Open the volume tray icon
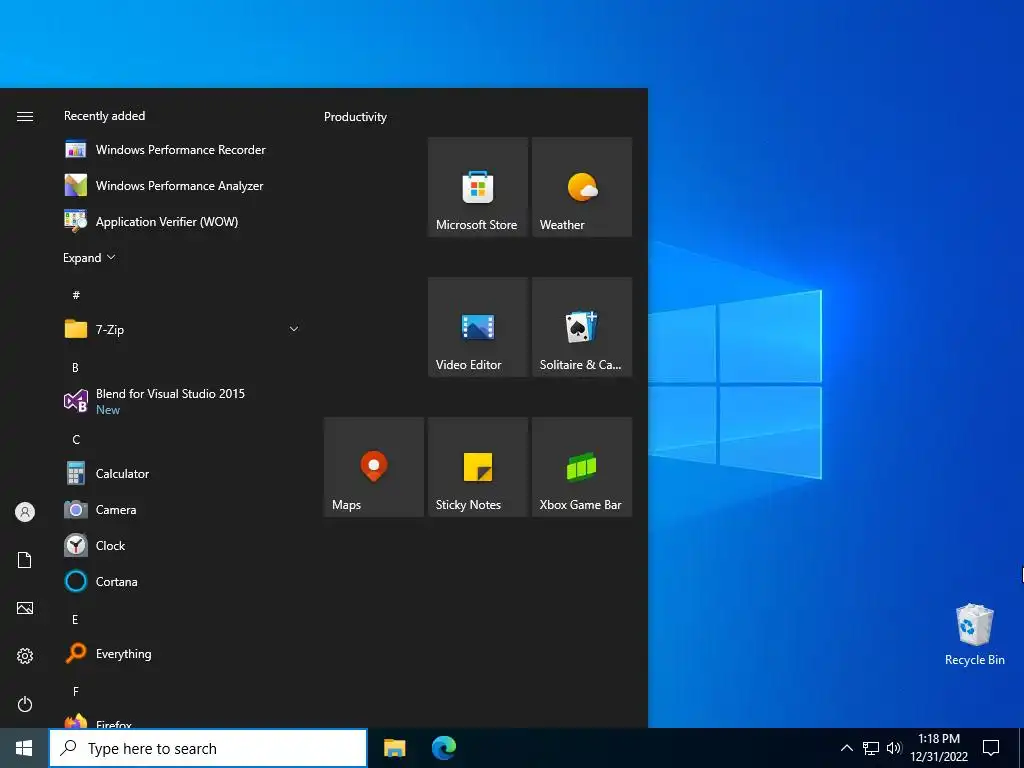Image resolution: width=1024 pixels, height=768 pixels. [894, 748]
